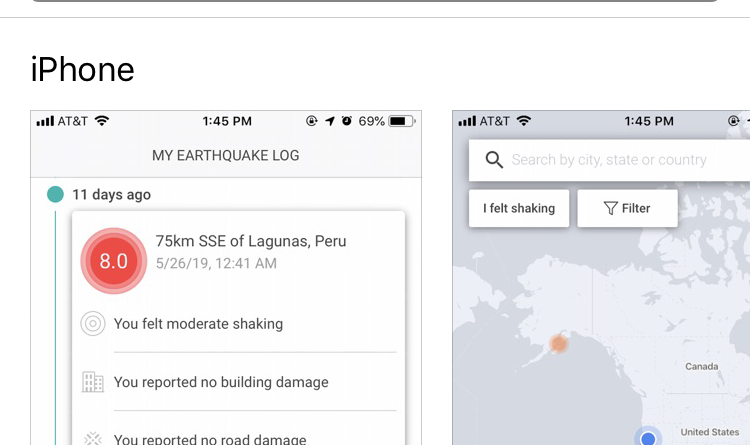Click the building damage icon
The height and width of the screenshot is (445, 750).
[x=93, y=382]
